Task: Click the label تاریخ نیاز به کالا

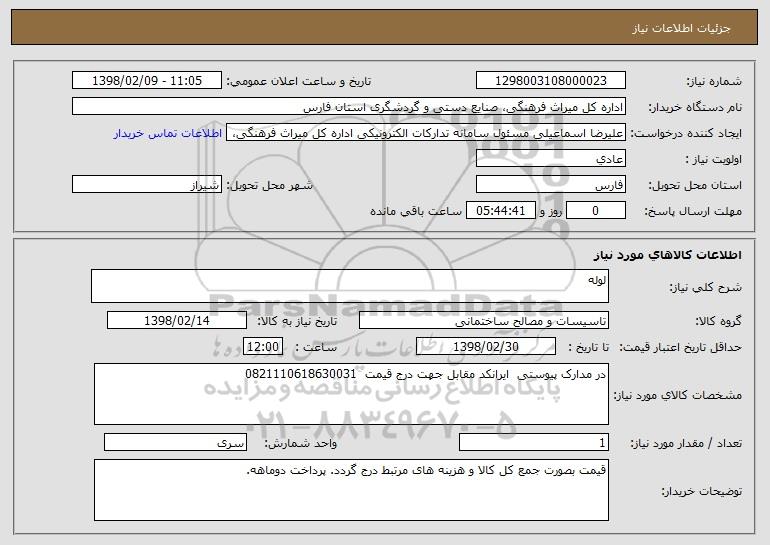Action: pyautogui.click(x=297, y=322)
